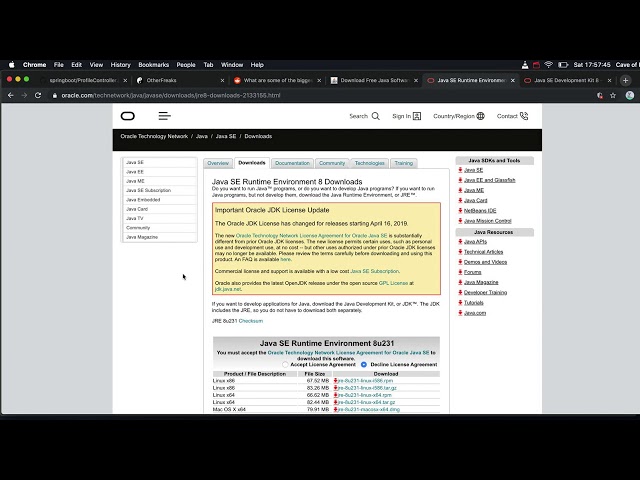Reload the page with refresh icon
This screenshot has width=640, height=480.
click(38, 96)
